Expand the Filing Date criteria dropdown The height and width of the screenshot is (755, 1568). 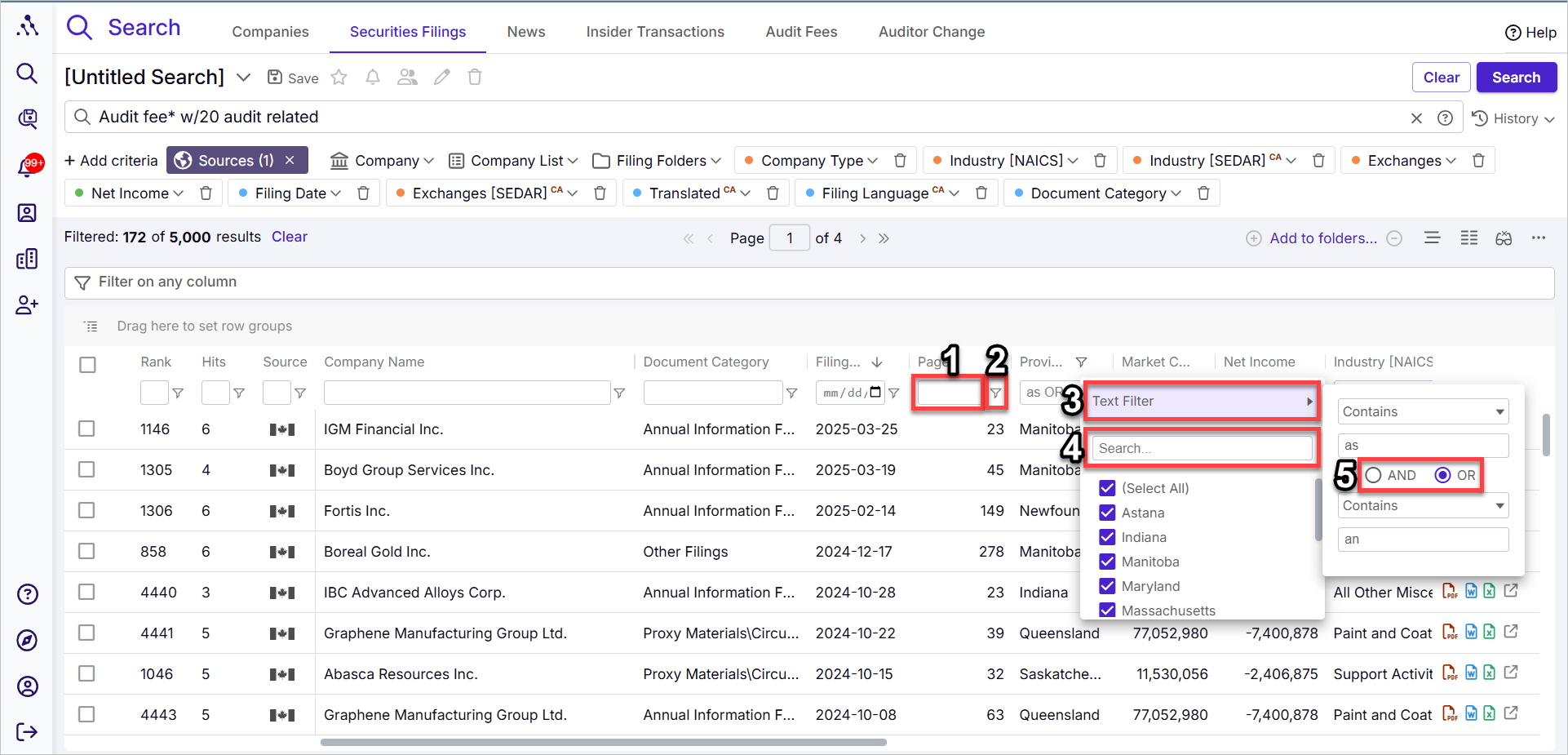(290, 193)
